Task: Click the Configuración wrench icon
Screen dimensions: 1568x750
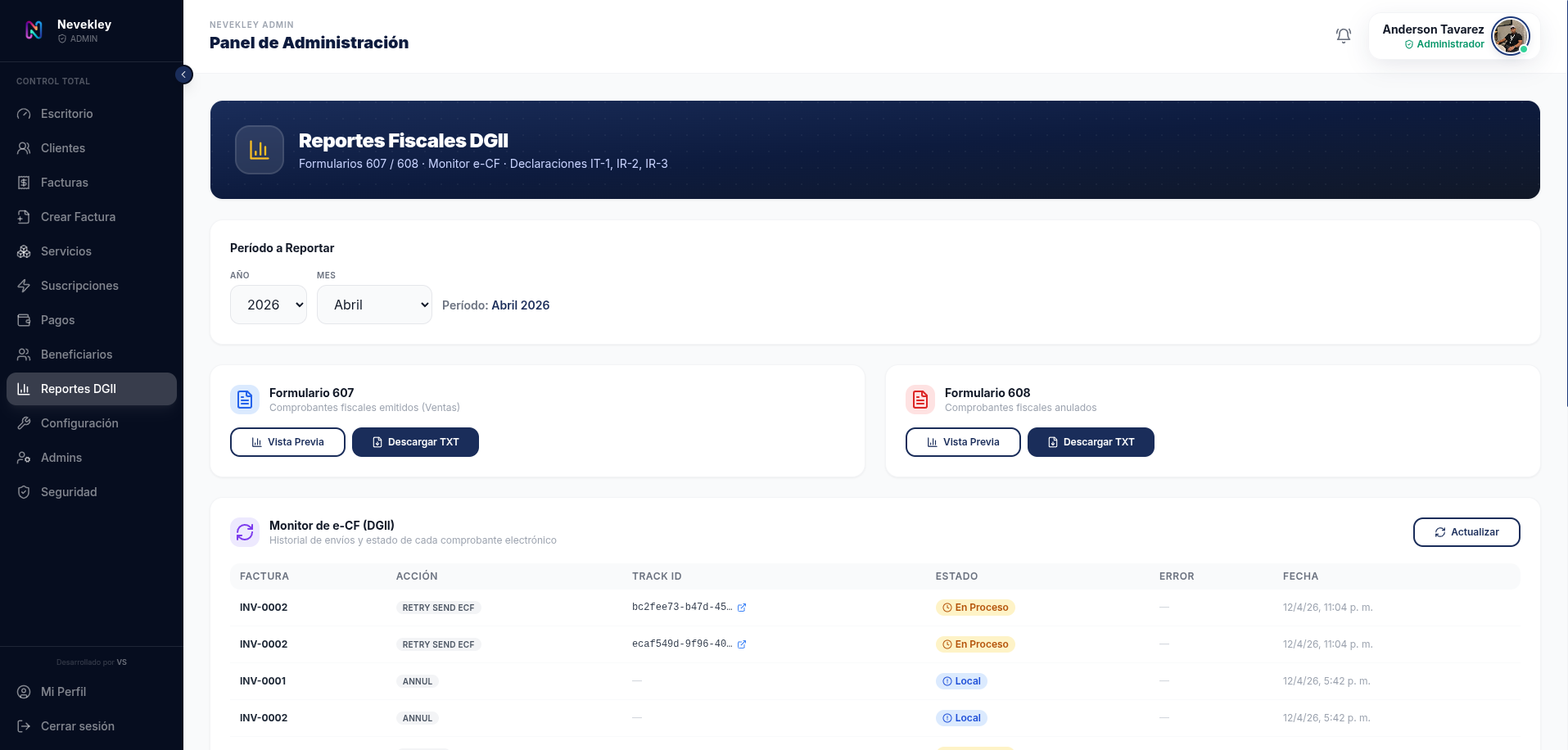Action: pos(24,423)
